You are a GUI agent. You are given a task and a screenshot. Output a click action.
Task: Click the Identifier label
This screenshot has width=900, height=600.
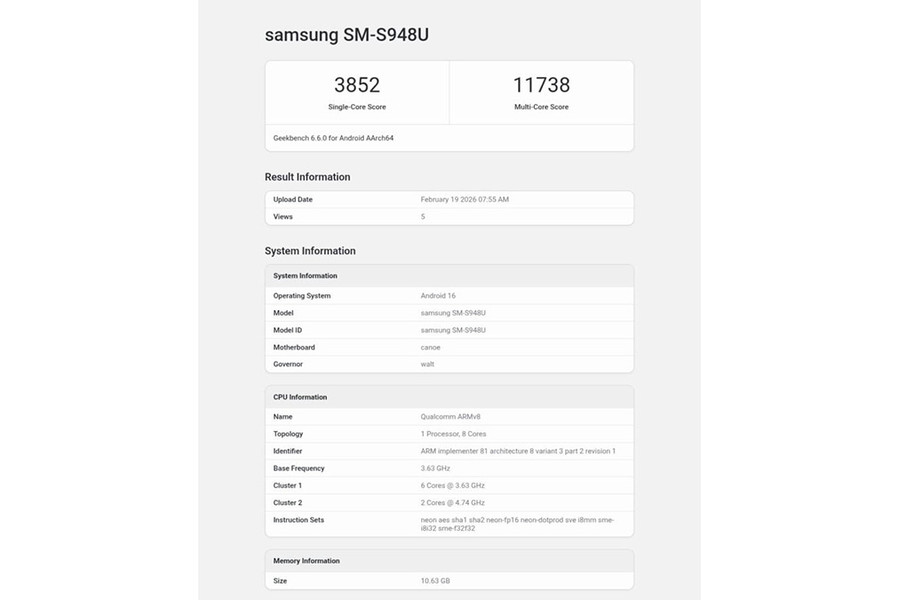click(288, 451)
